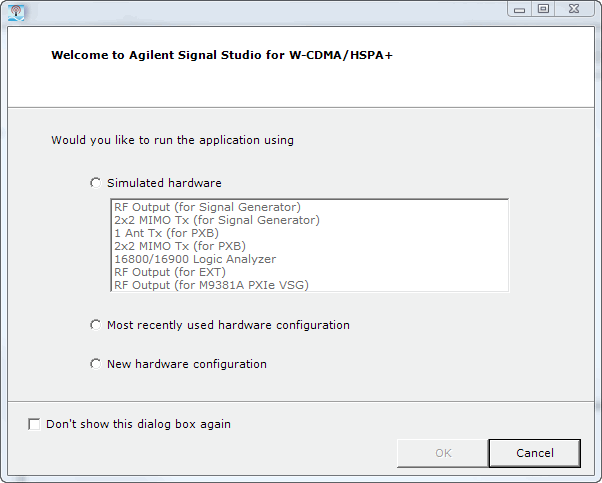Select 2x2 MIMO Tx (for PXB) entry
Viewport: 602px width, 483px height.
[x=180, y=246]
